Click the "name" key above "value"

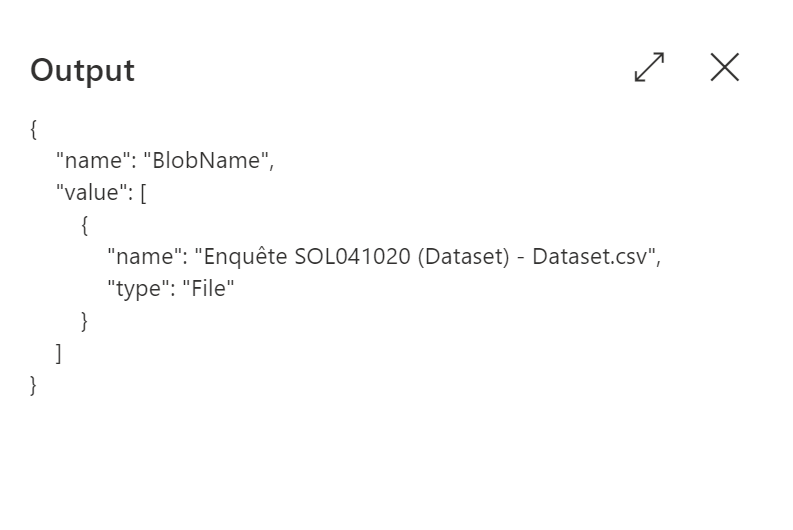pos(94,160)
